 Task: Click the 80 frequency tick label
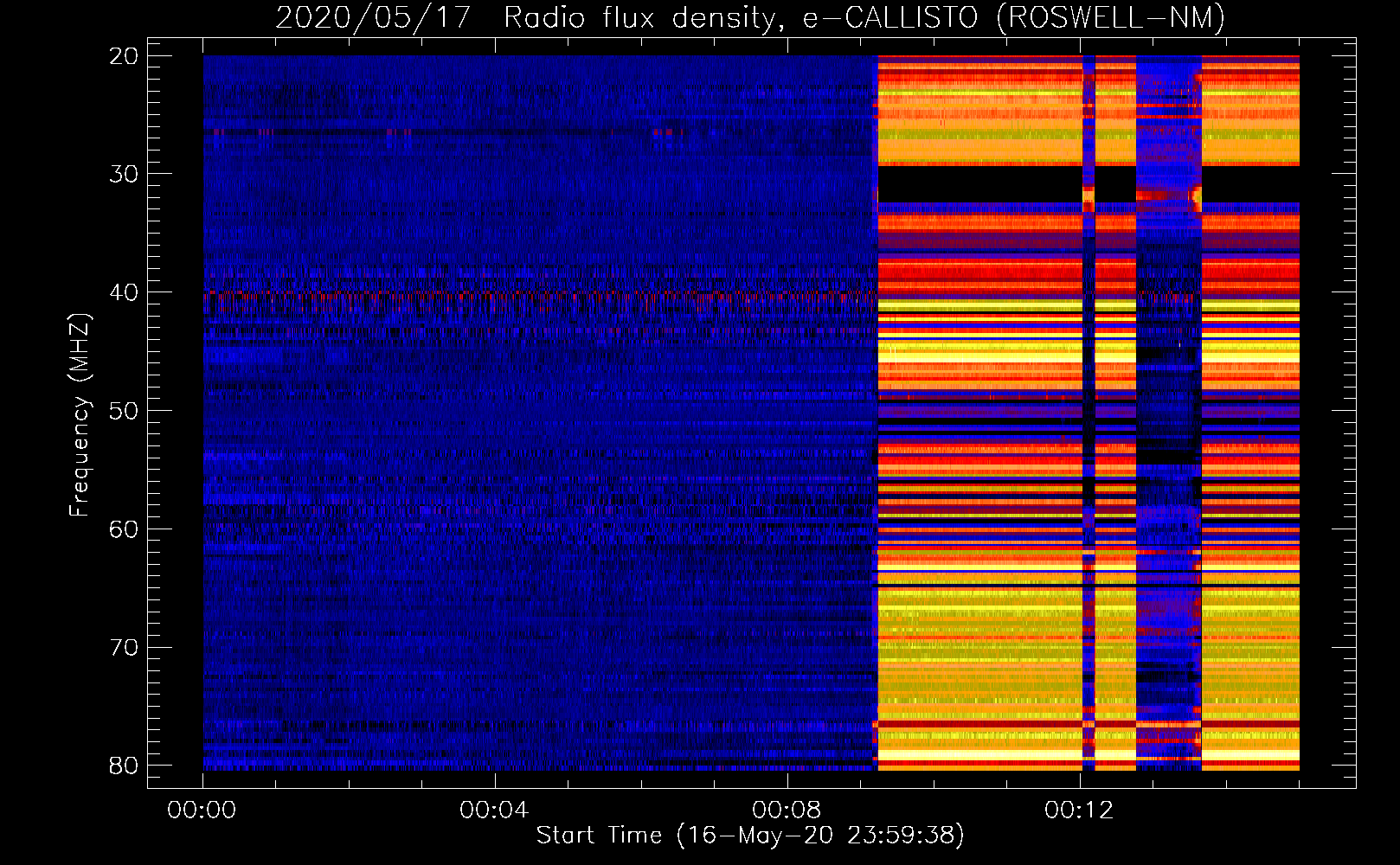pyautogui.click(x=125, y=766)
